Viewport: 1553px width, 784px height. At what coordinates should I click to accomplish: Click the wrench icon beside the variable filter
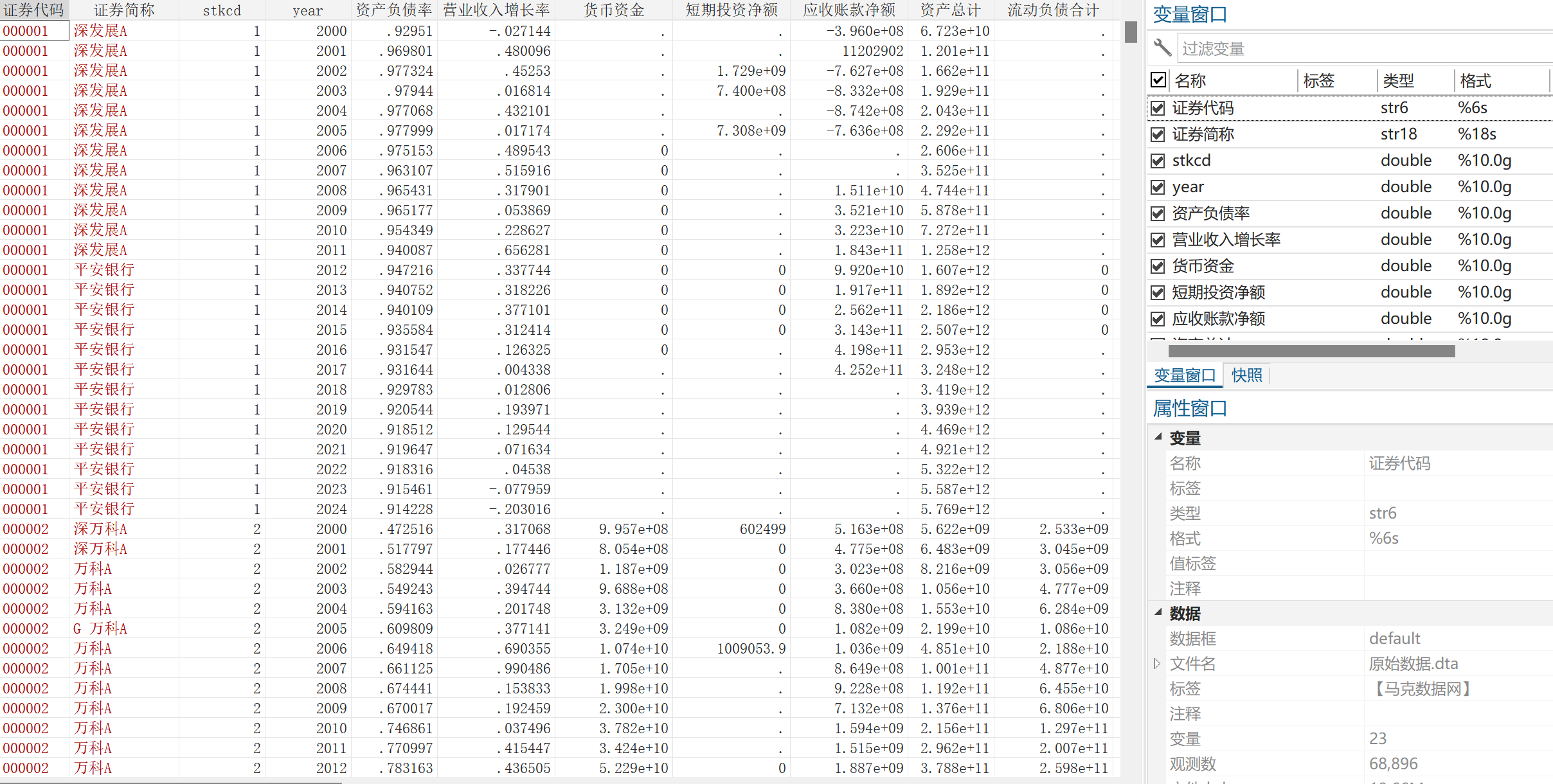(1162, 48)
